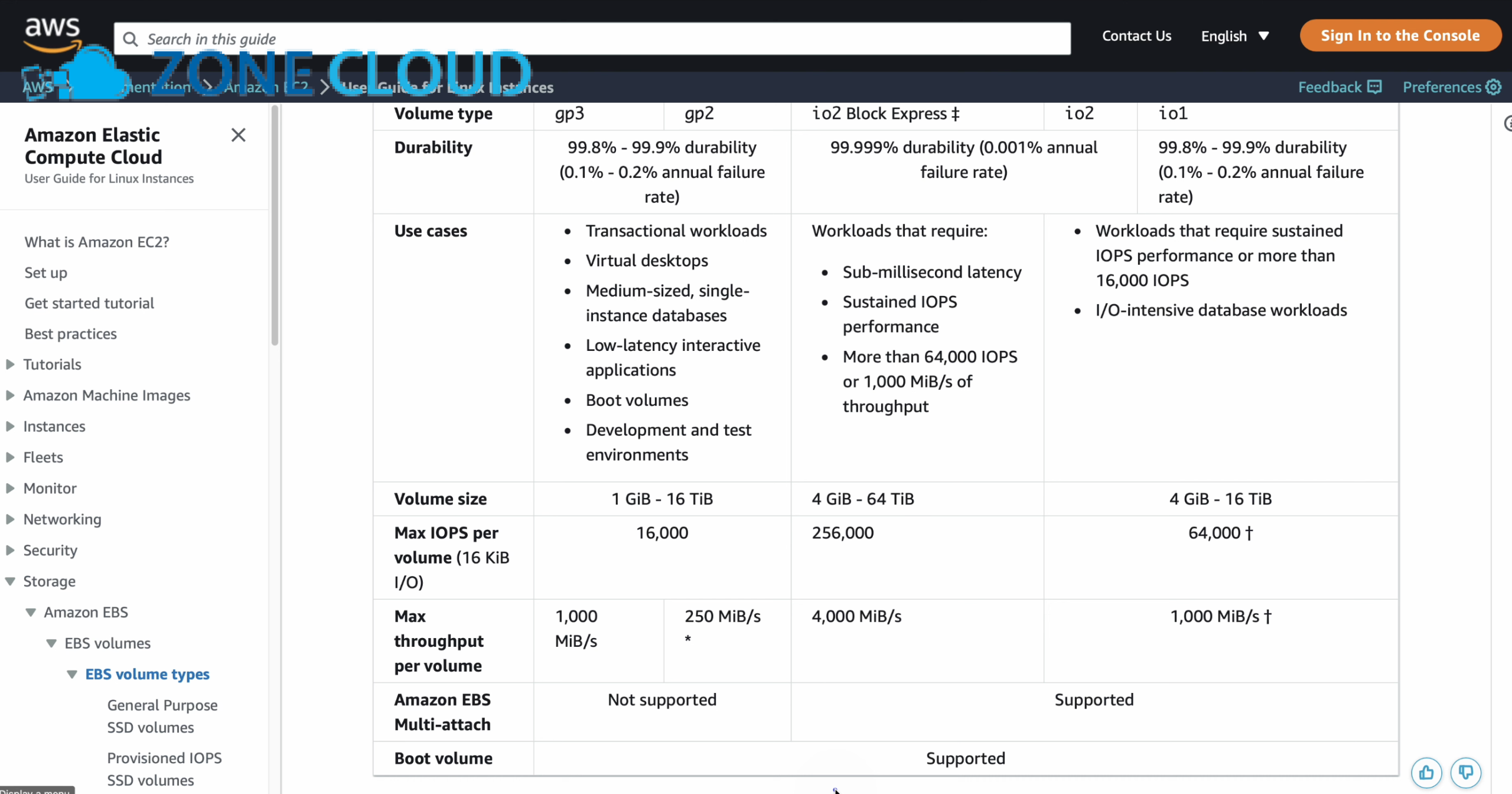Expand the Security section
This screenshot has height=794, width=1512.
[10, 551]
